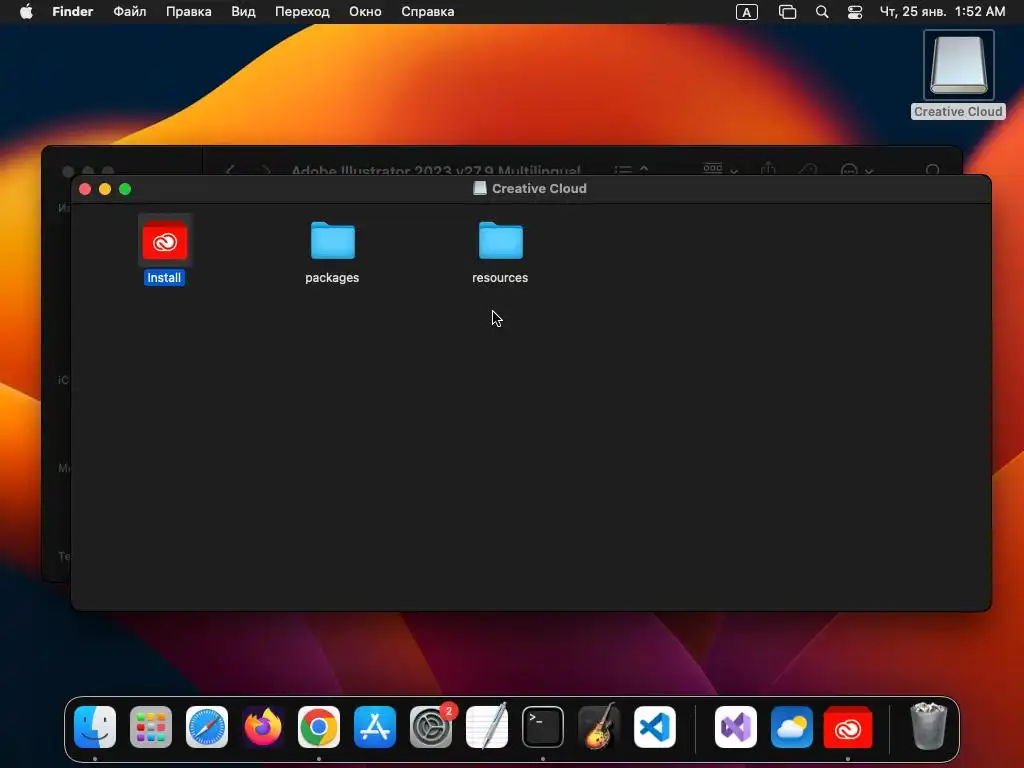Open TextEdit from the Dock
1024x768 pixels.
point(487,727)
